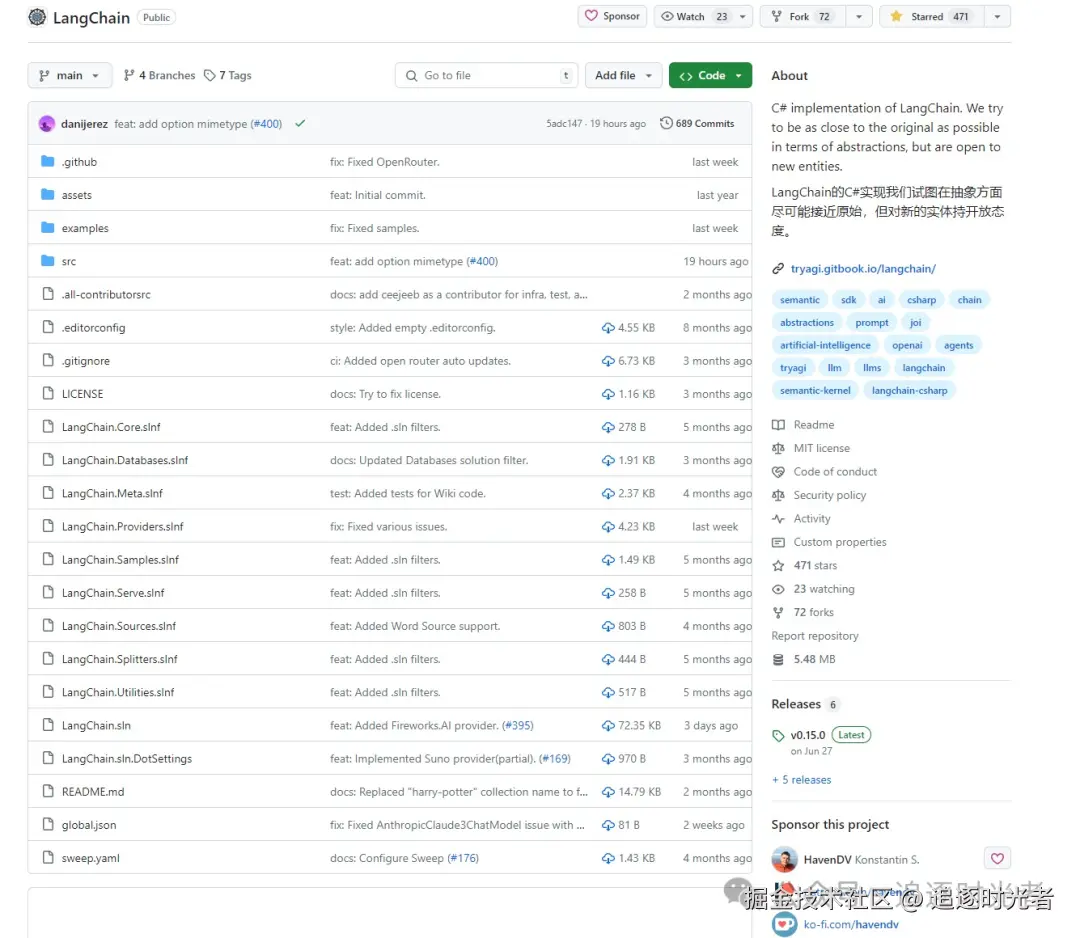Image resolution: width=1080 pixels, height=938 pixels.
Task: Open the #400 pull request link in latest commit
Action: click(x=267, y=124)
